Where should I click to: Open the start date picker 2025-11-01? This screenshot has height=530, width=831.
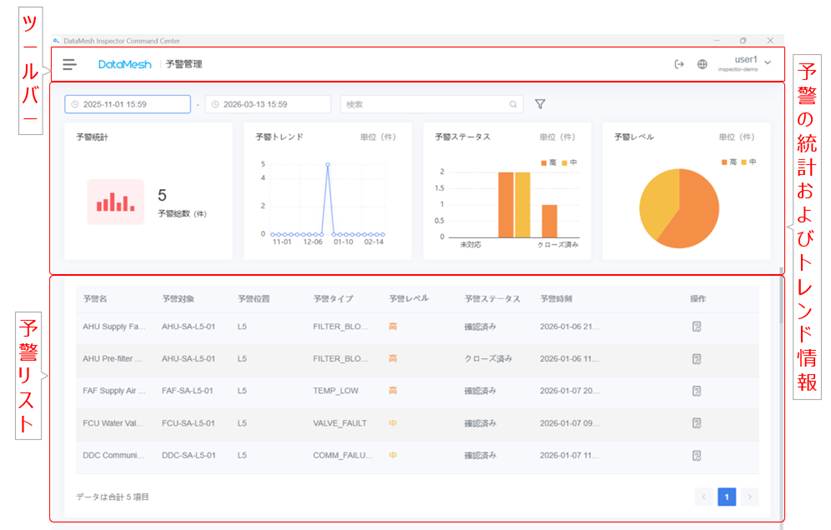coord(128,104)
